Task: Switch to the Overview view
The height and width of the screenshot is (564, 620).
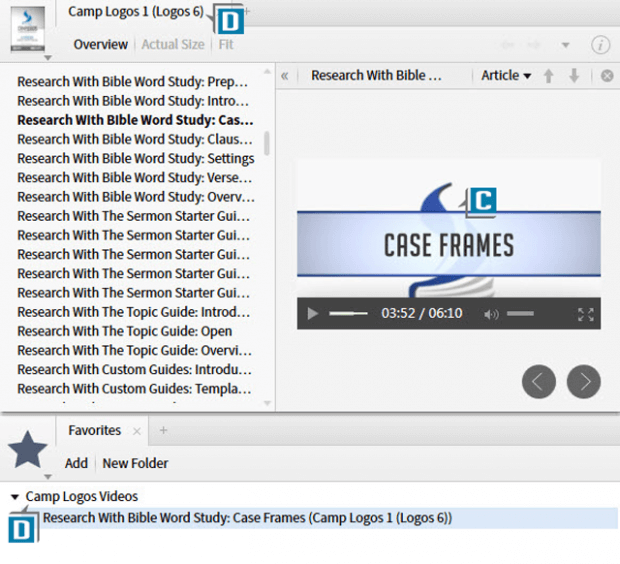Action: pos(100,45)
